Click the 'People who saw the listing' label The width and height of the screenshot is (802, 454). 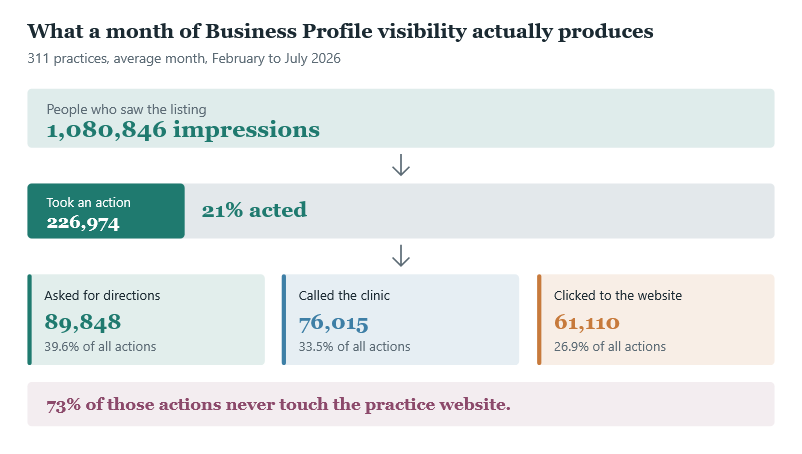pos(126,109)
